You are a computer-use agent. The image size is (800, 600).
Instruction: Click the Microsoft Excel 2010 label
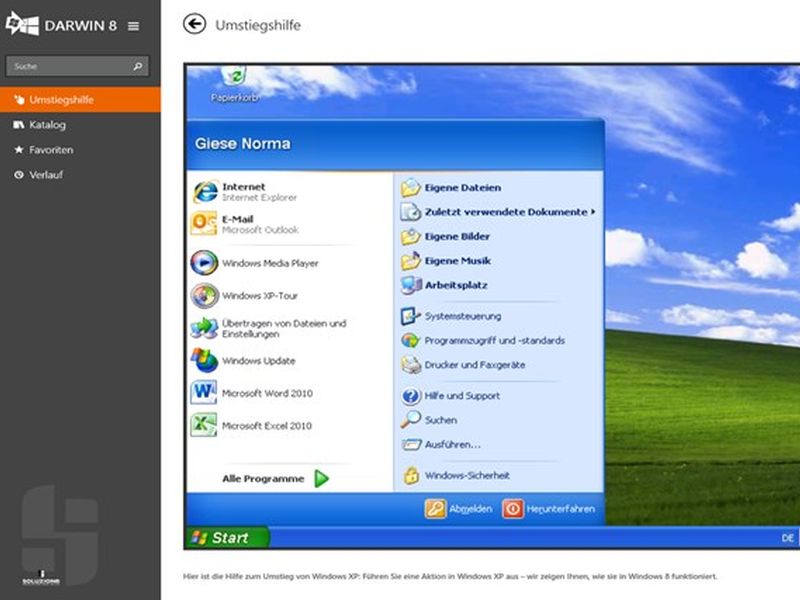pyautogui.click(x=267, y=426)
